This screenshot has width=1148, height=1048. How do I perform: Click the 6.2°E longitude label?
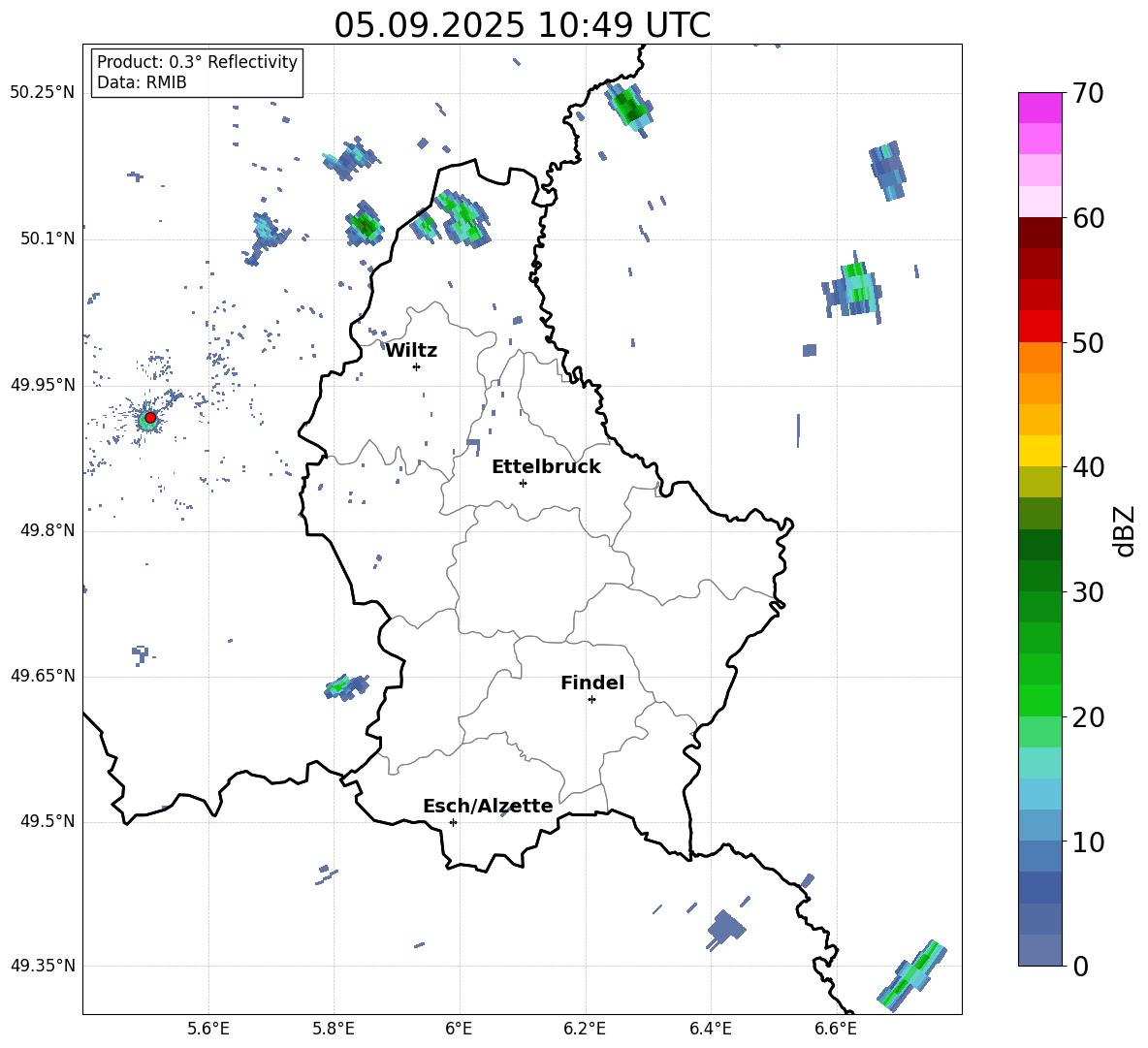tap(585, 1029)
